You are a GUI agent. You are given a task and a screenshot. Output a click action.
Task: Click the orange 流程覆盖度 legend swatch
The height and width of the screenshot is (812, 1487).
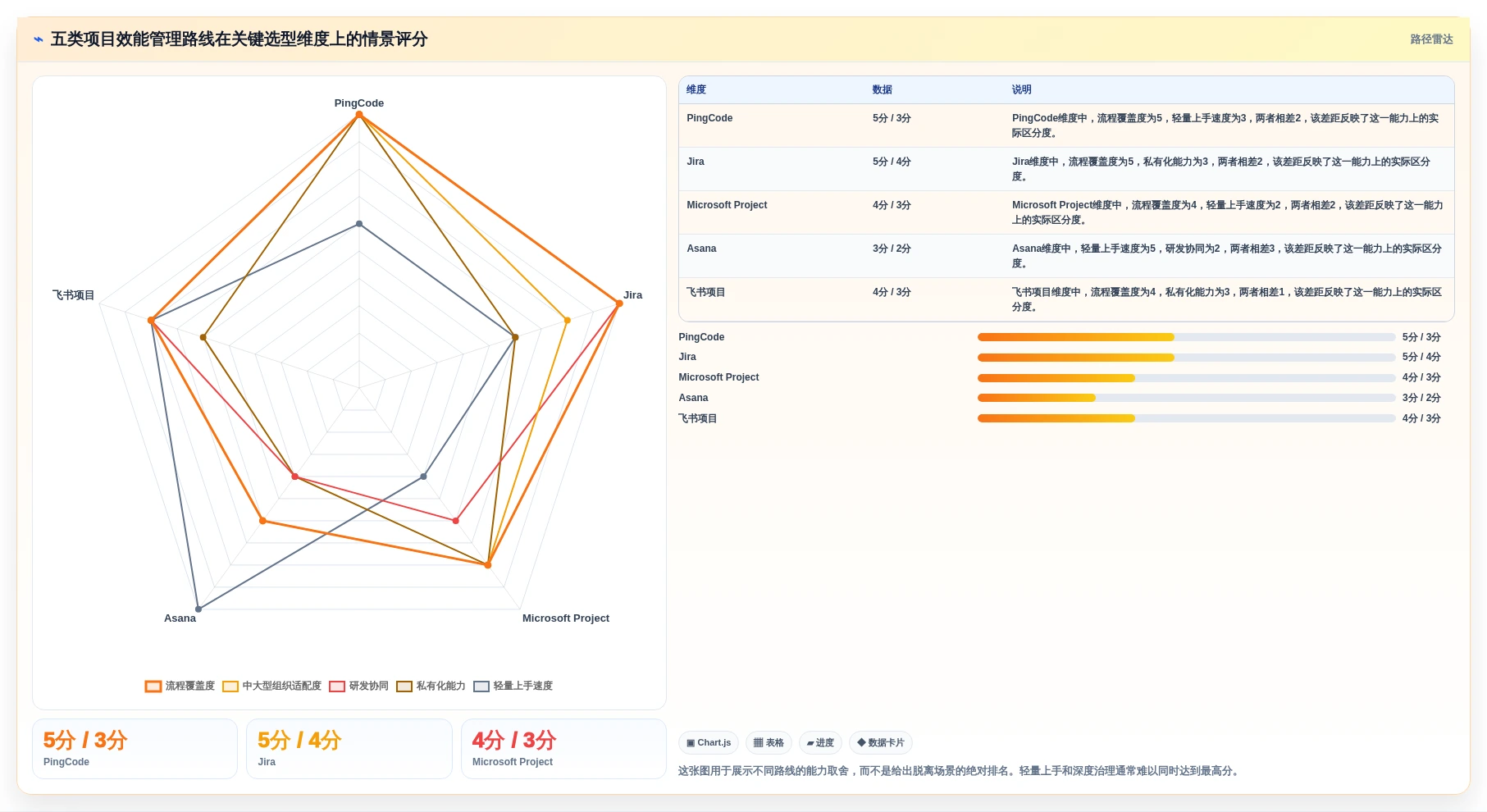(153, 687)
